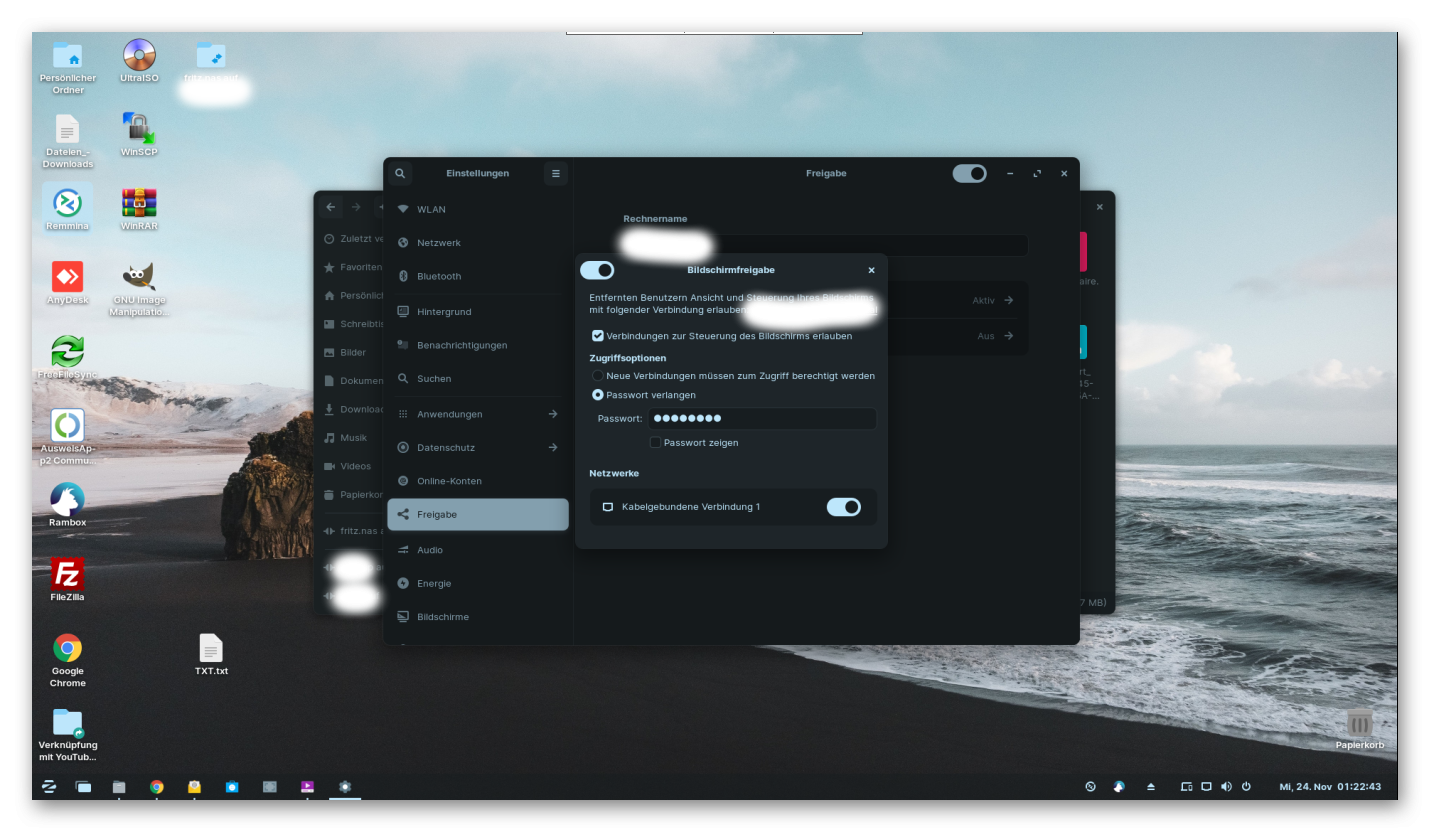Open Papierkorb trash icon on desktop
This screenshot has height=832, width=1430.
pyautogui.click(x=1359, y=729)
